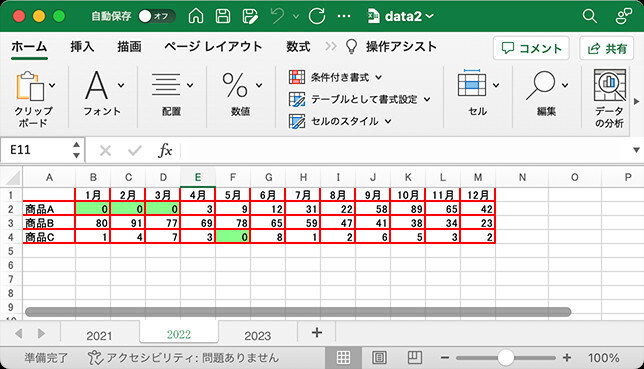Click the Select All corner triangle

12,178
